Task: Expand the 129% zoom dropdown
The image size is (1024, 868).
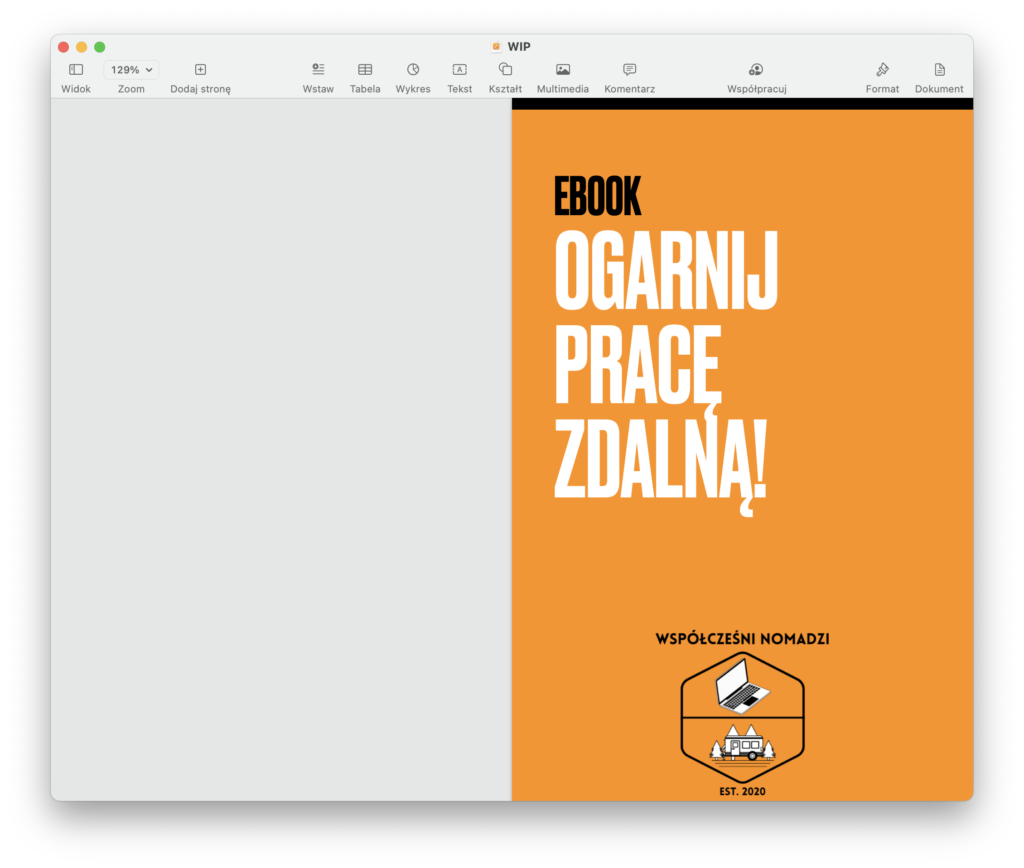Action: coord(131,70)
